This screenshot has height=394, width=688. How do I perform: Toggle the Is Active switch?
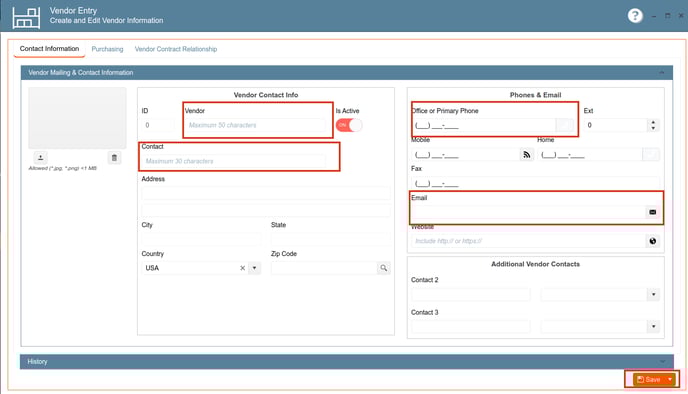349,125
